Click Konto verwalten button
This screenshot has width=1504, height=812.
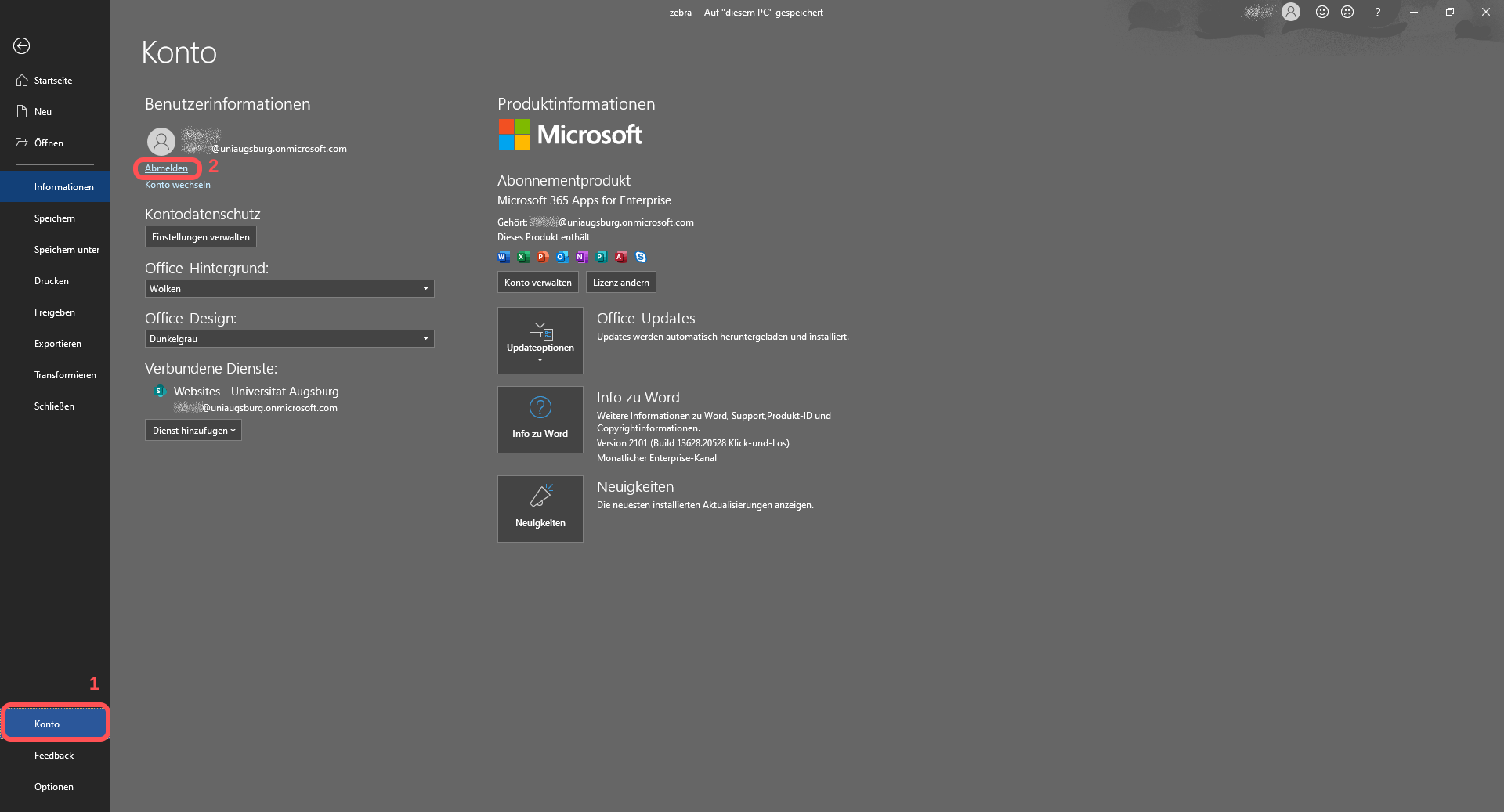(538, 283)
